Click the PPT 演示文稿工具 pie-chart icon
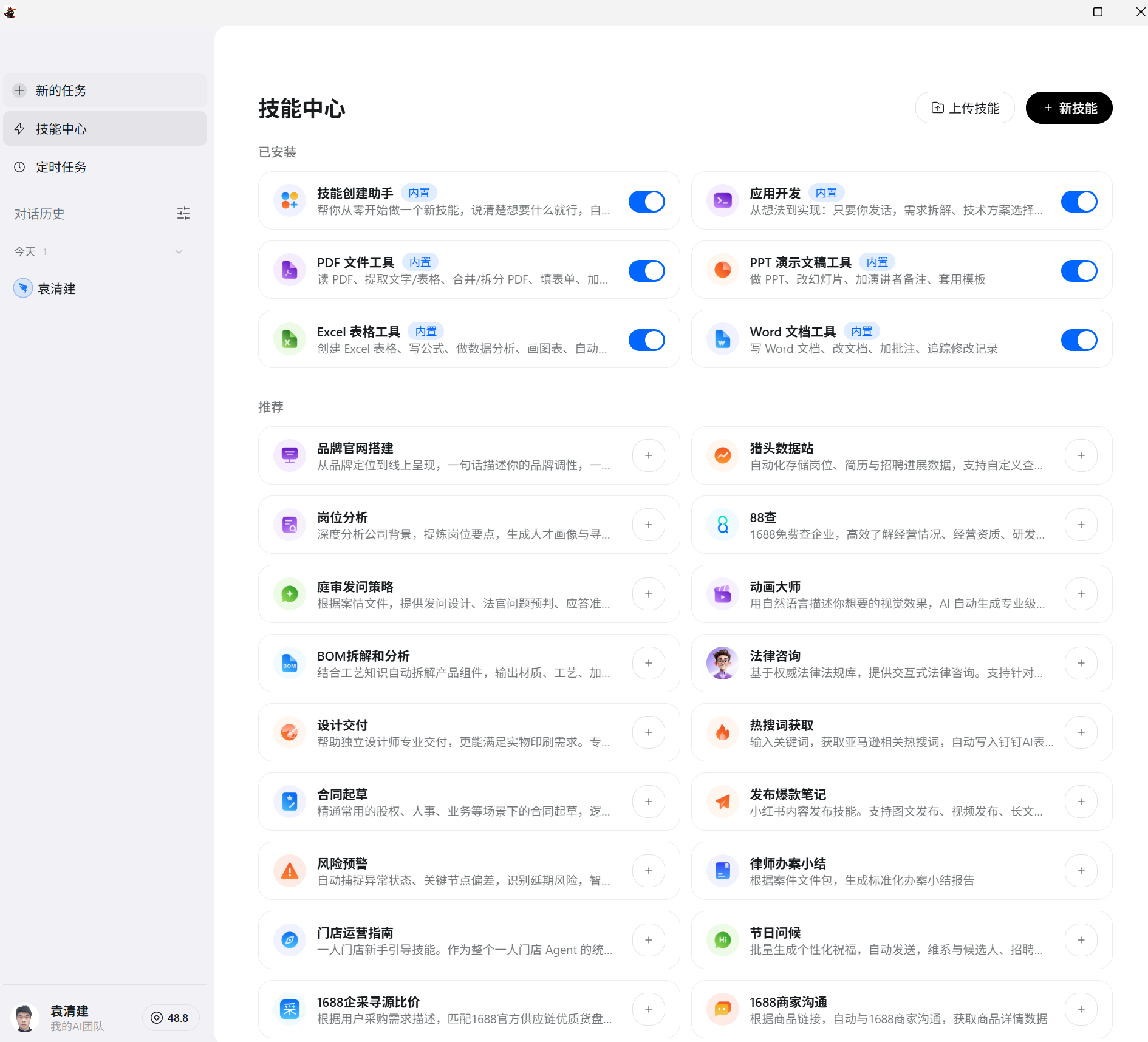Screen dimensions: 1148x1042 click(x=722, y=270)
